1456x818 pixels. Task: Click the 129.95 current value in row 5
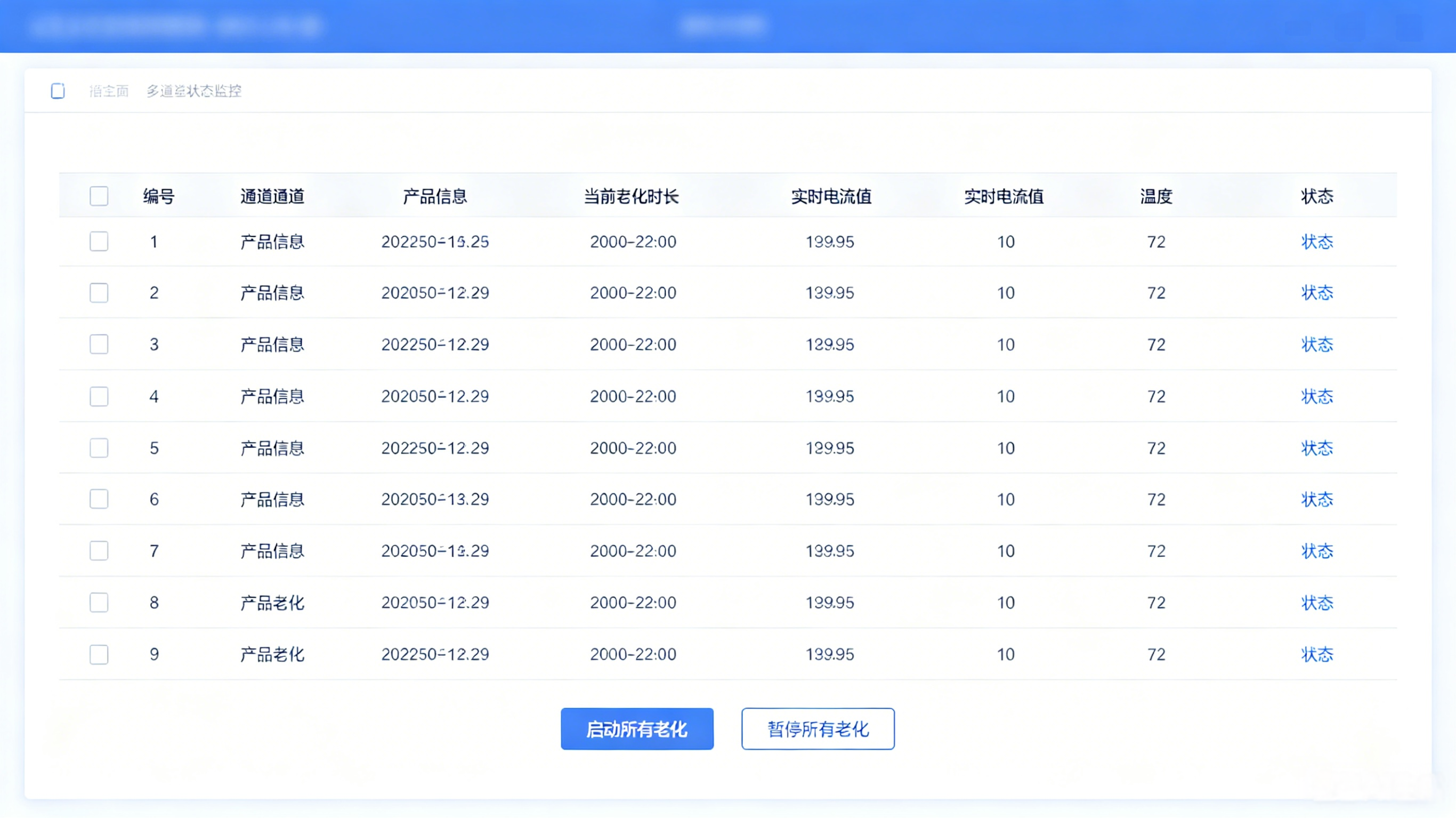[x=830, y=448]
